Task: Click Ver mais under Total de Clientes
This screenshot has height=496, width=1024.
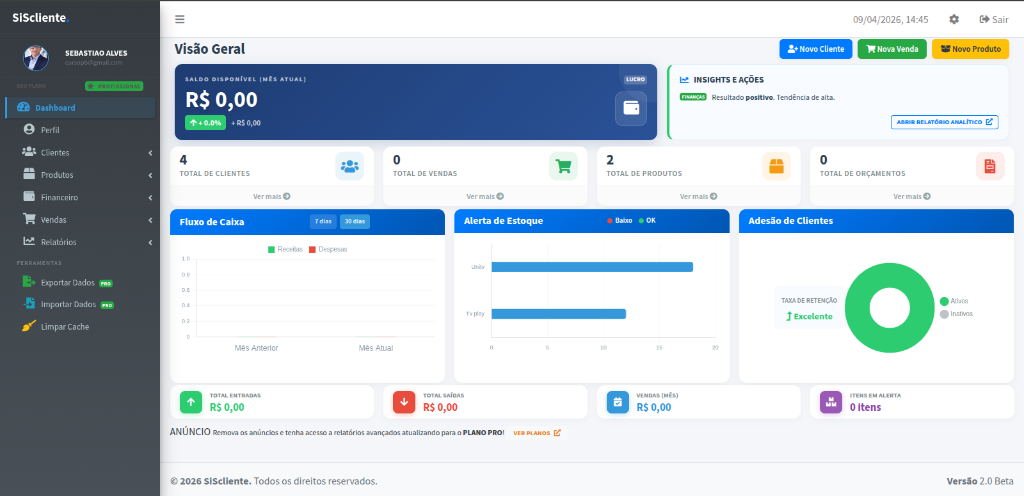Action: pyautogui.click(x=272, y=196)
